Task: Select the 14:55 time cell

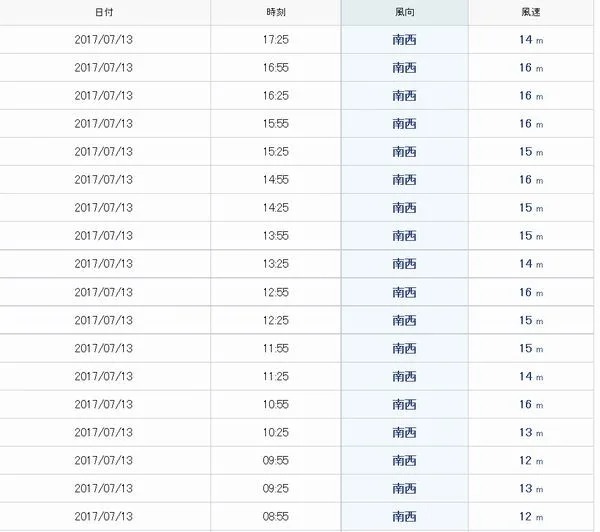Action: [x=276, y=180]
